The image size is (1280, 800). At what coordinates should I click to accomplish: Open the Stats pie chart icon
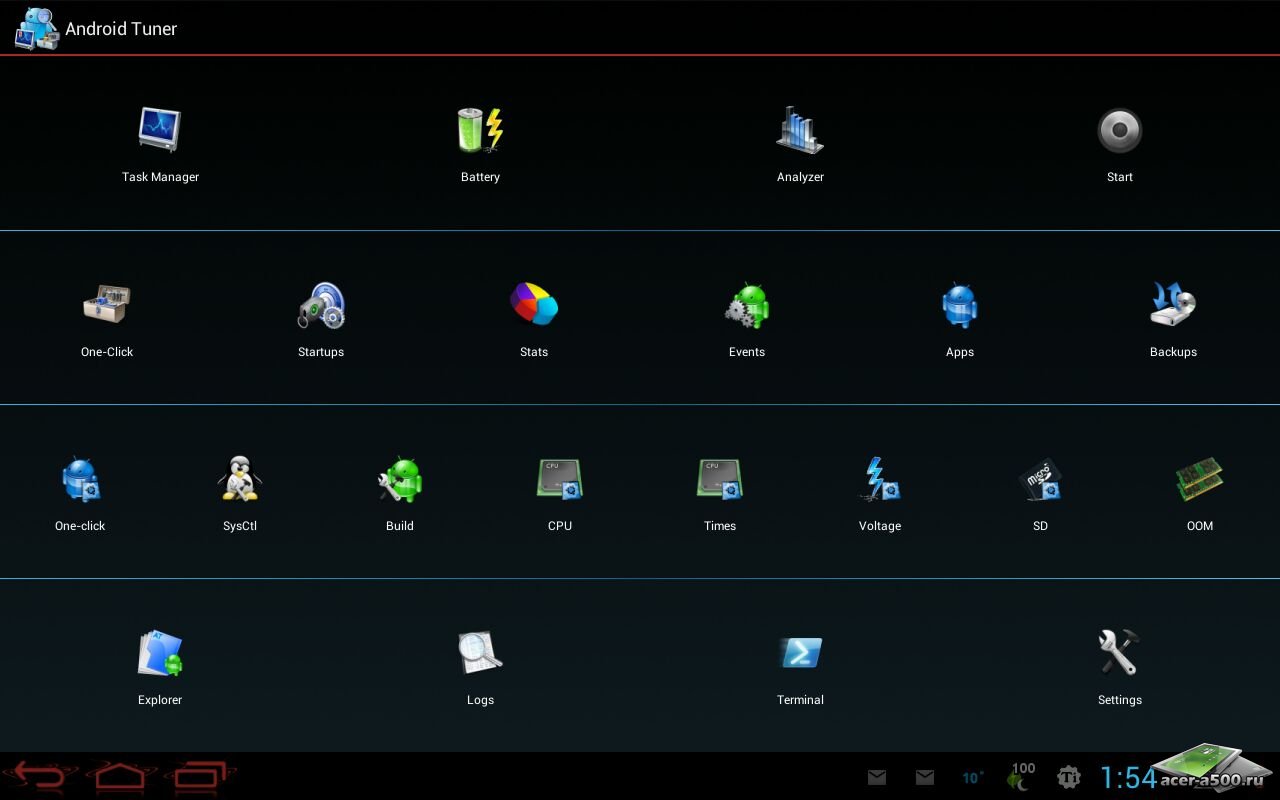pos(534,305)
